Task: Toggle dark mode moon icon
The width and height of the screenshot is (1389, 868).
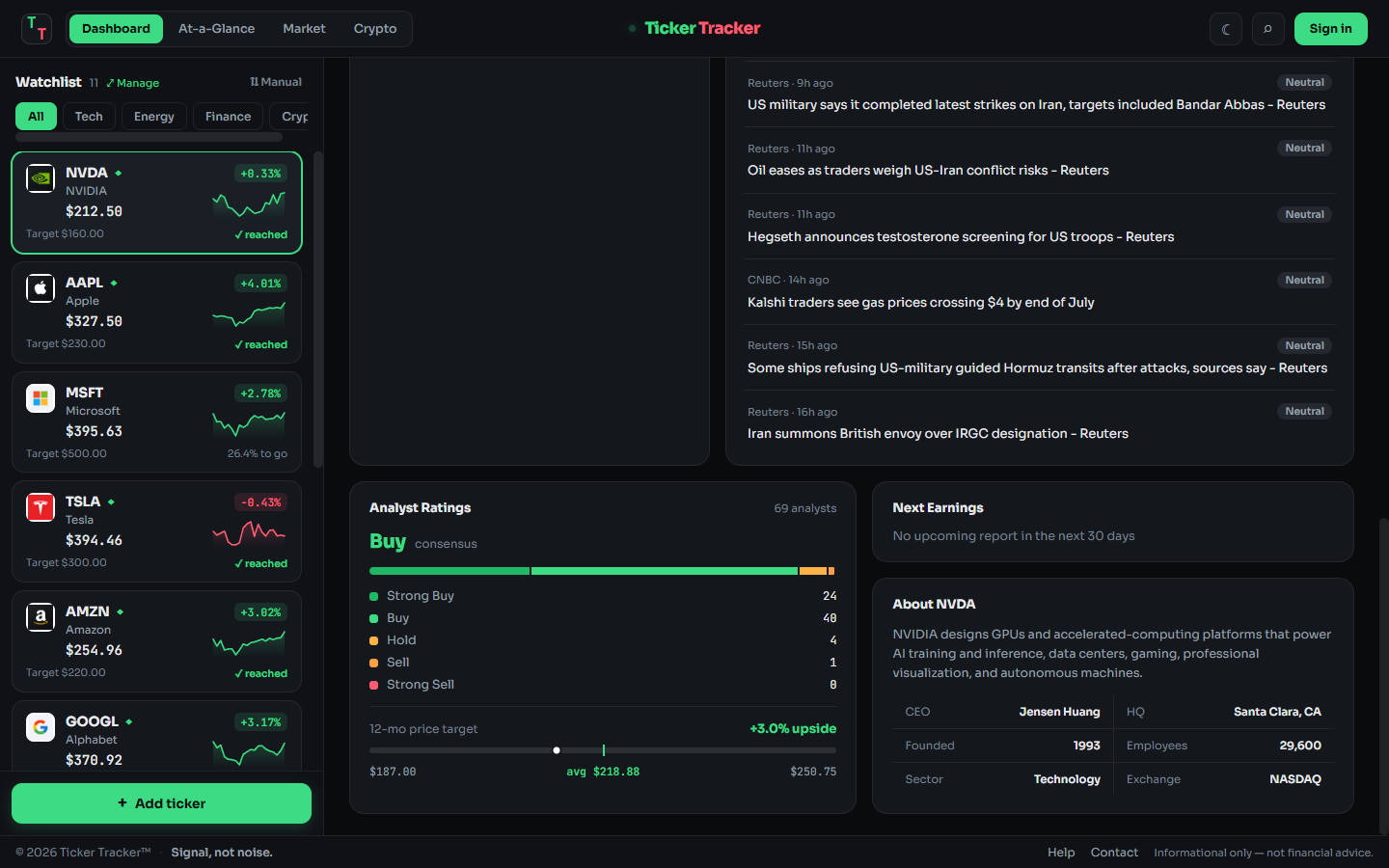Action: tap(1226, 29)
